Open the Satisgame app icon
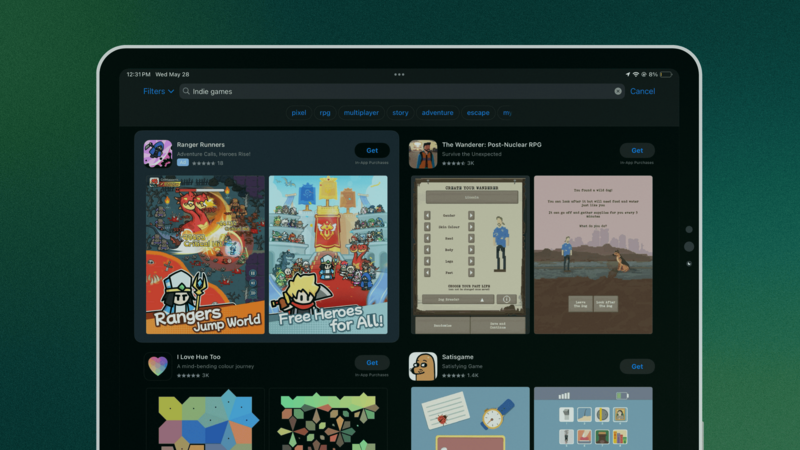Screen dimensions: 800x450 (423, 366)
